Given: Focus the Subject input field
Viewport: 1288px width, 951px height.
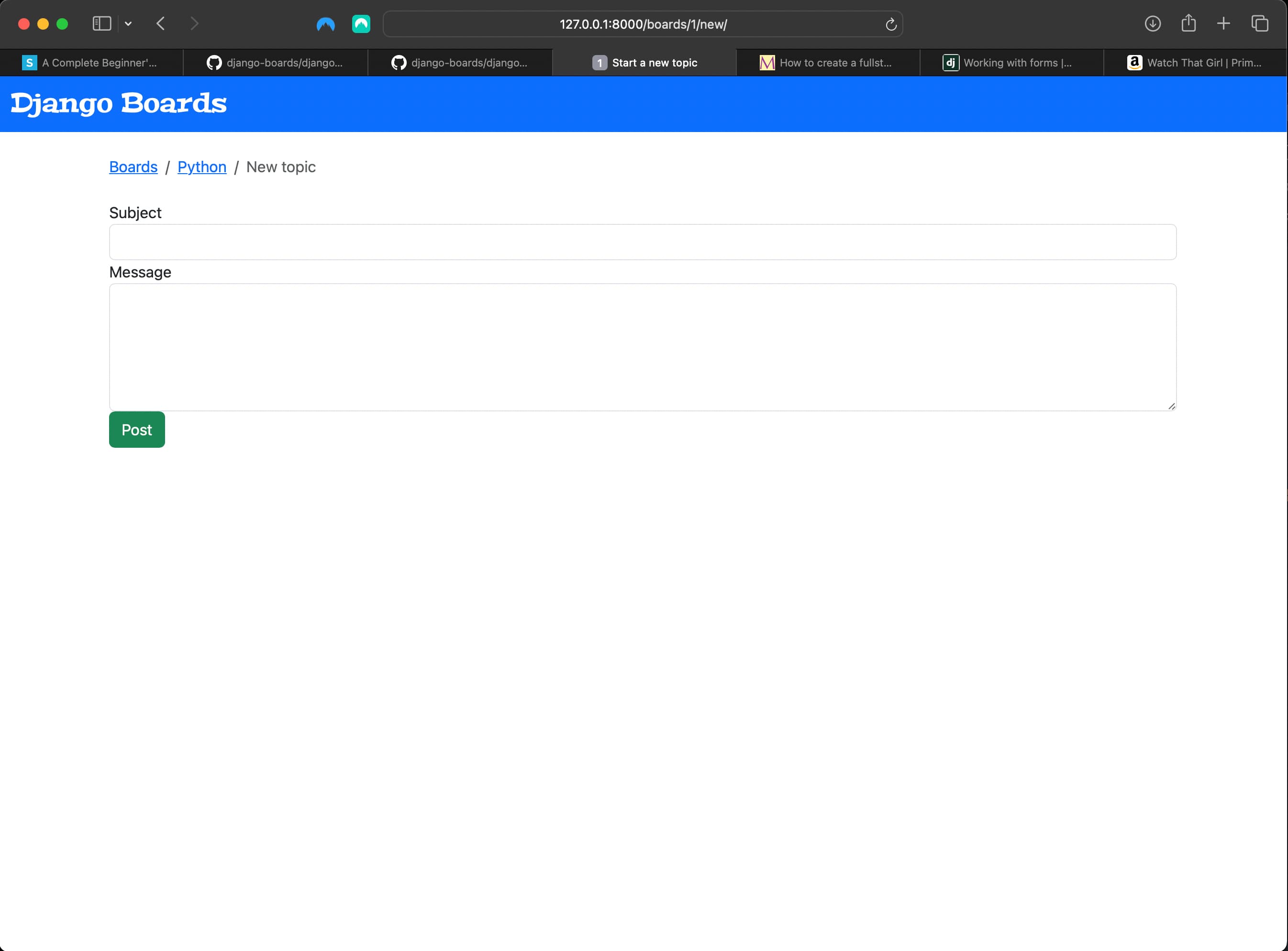Looking at the screenshot, I should (x=643, y=242).
